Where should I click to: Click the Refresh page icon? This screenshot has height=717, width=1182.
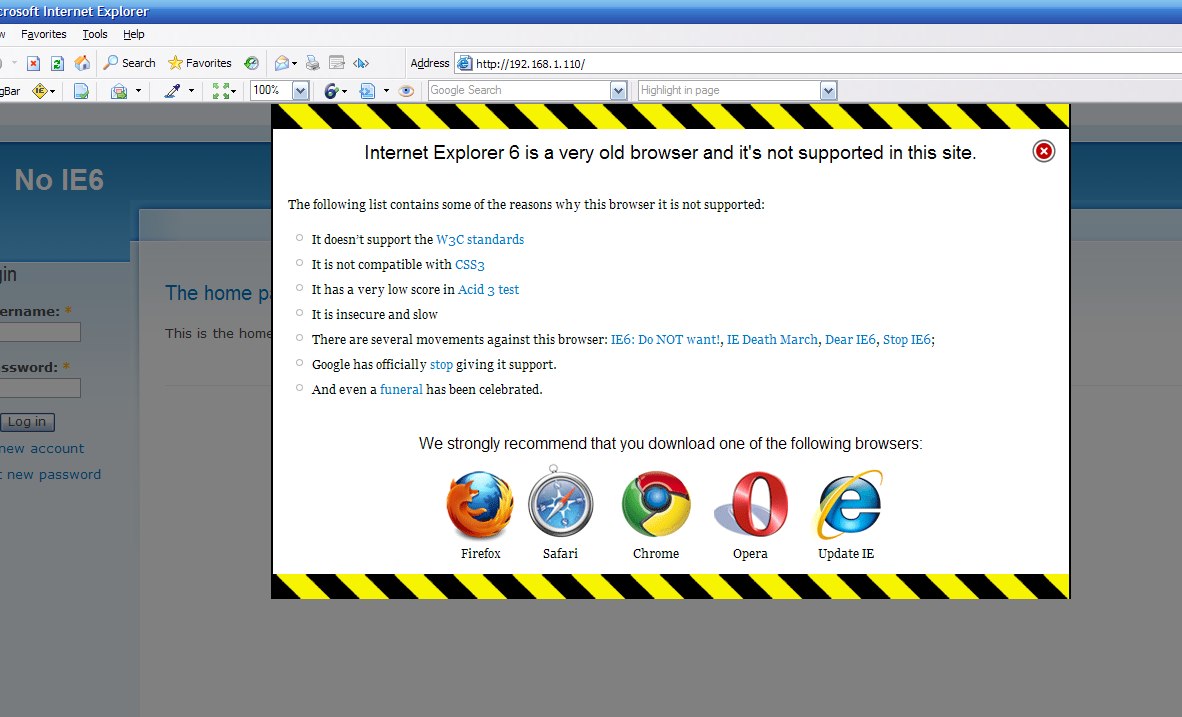tap(57, 63)
